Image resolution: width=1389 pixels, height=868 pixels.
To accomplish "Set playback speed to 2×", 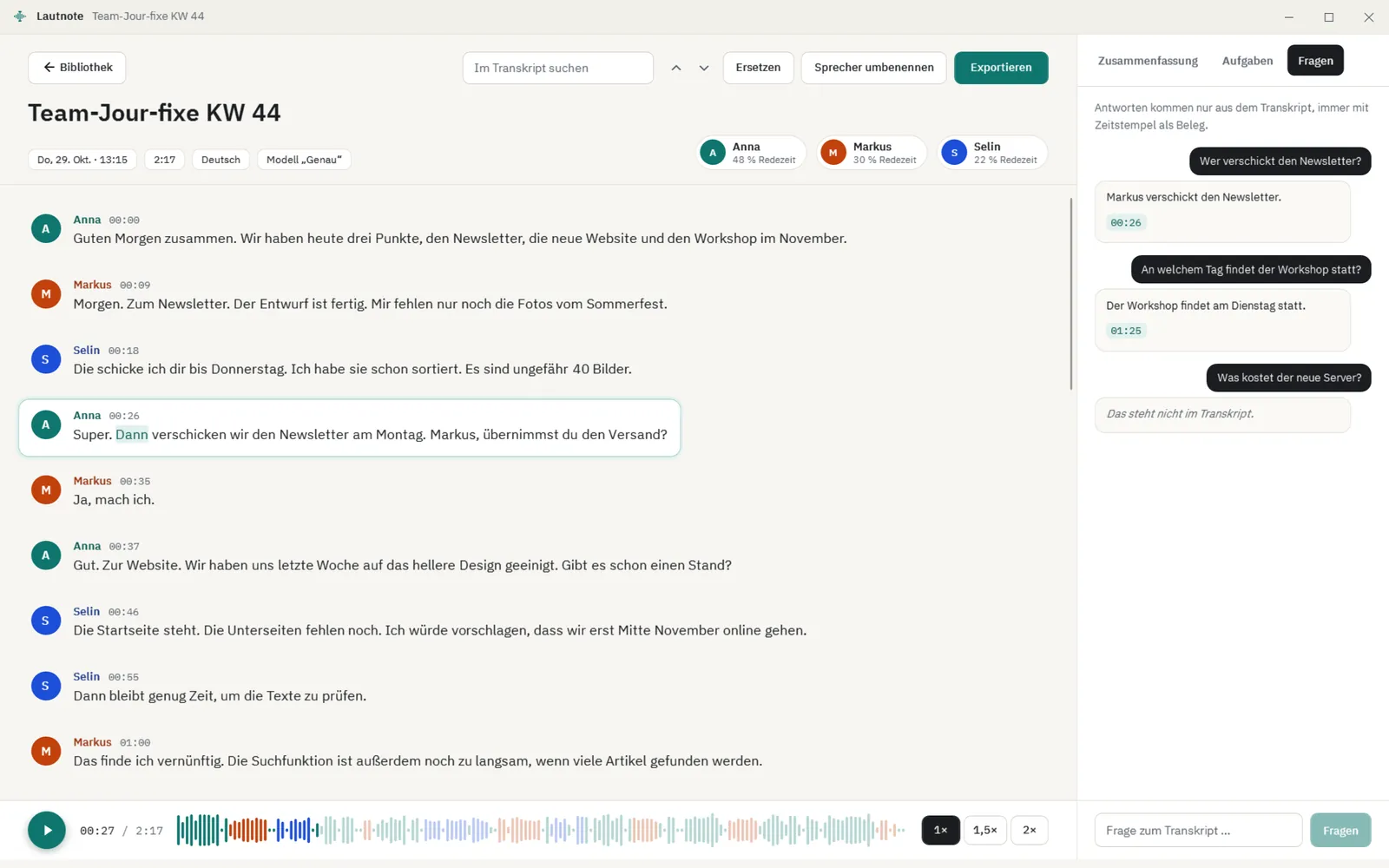I will coord(1030,830).
